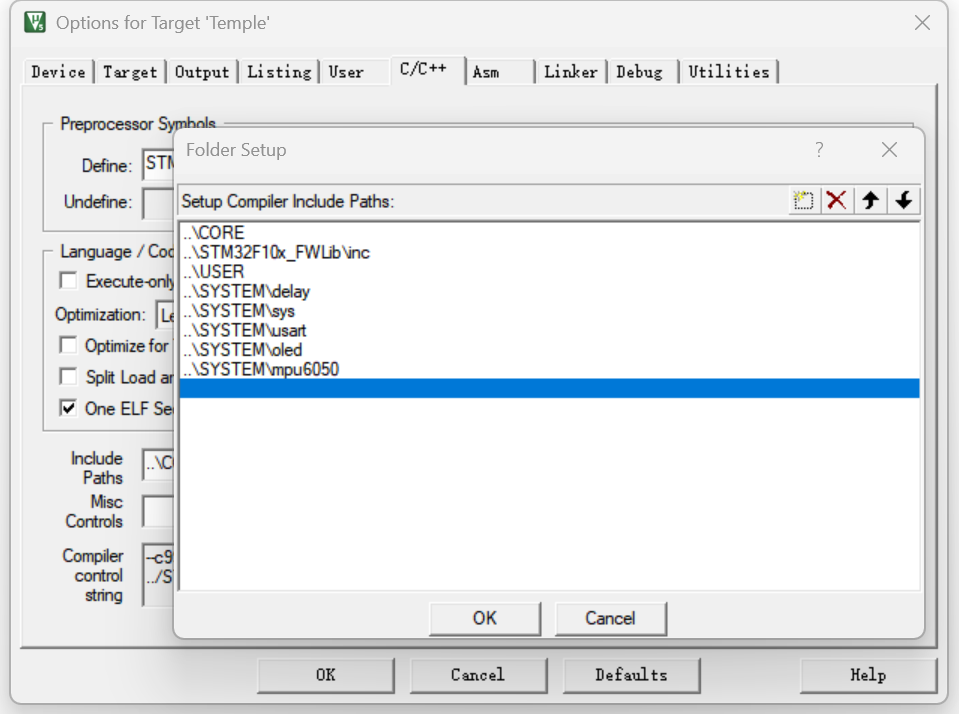Click the Define input field
This screenshot has height=714, width=959.
click(x=158, y=165)
